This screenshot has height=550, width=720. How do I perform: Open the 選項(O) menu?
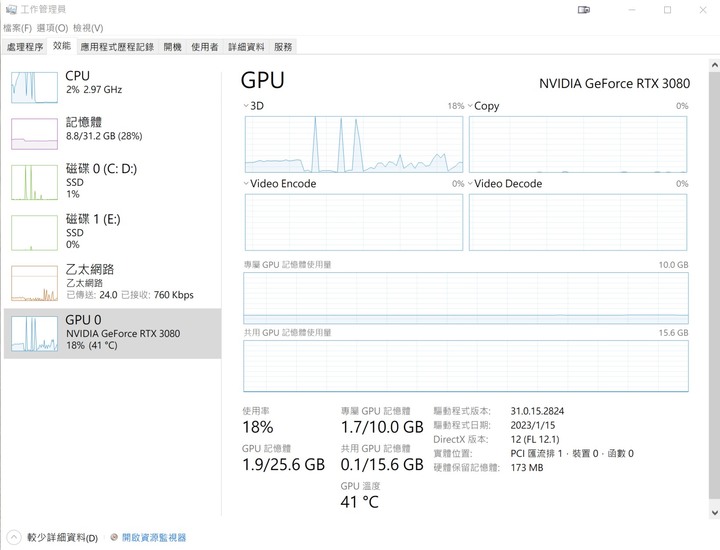pos(52,28)
